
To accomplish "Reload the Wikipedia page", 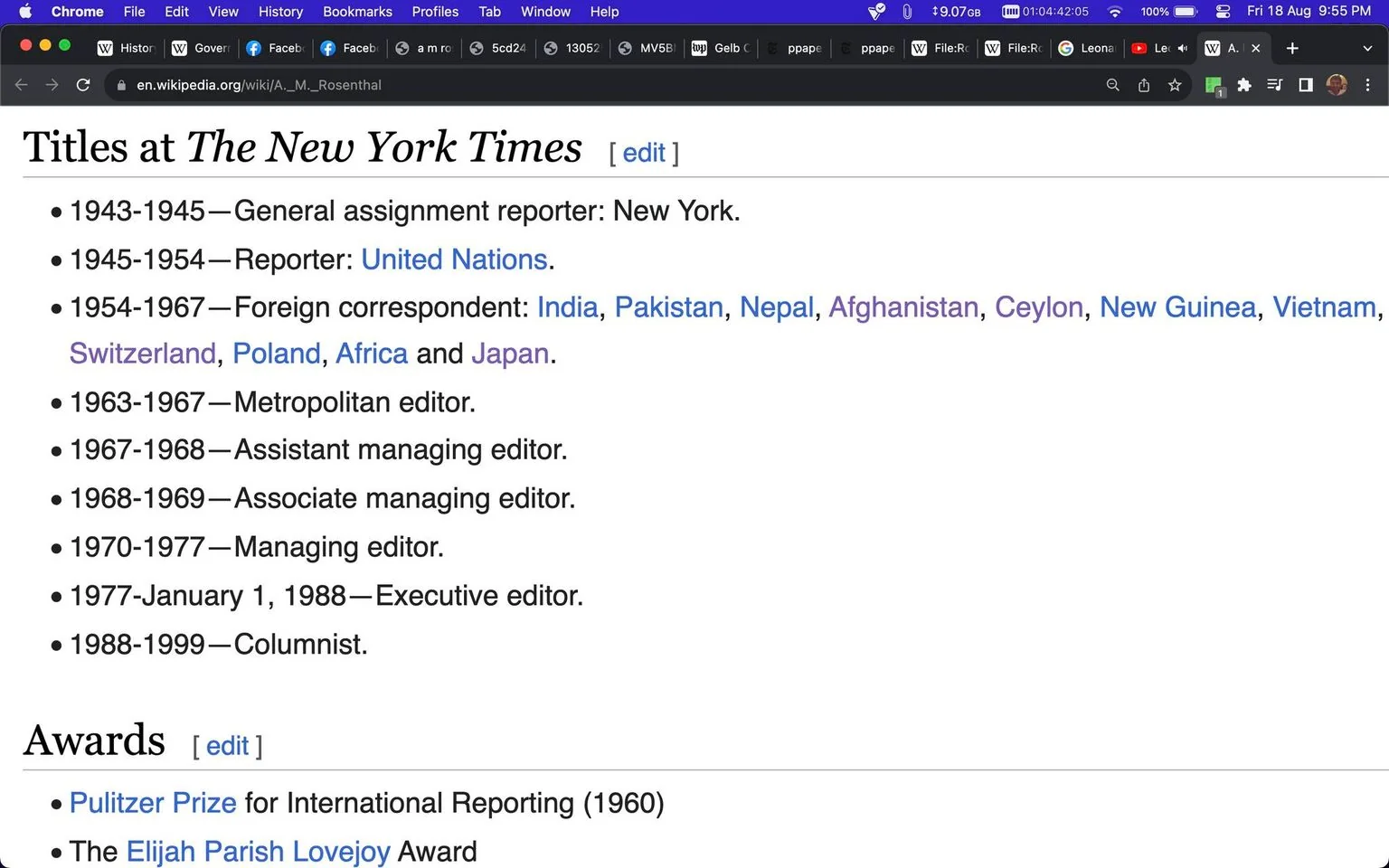I will (x=83, y=85).
